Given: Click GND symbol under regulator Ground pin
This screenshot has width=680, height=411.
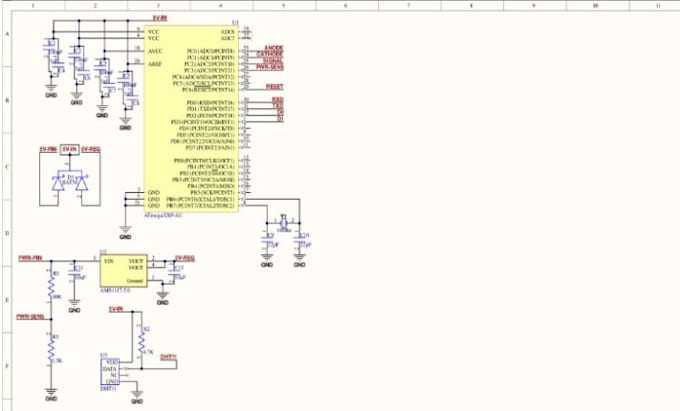Looking at the screenshot, I should click(163, 298).
